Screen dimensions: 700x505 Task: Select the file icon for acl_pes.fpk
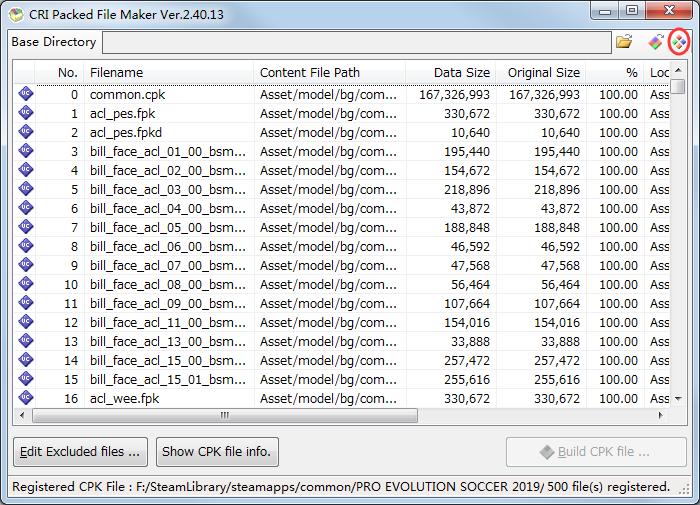26,113
